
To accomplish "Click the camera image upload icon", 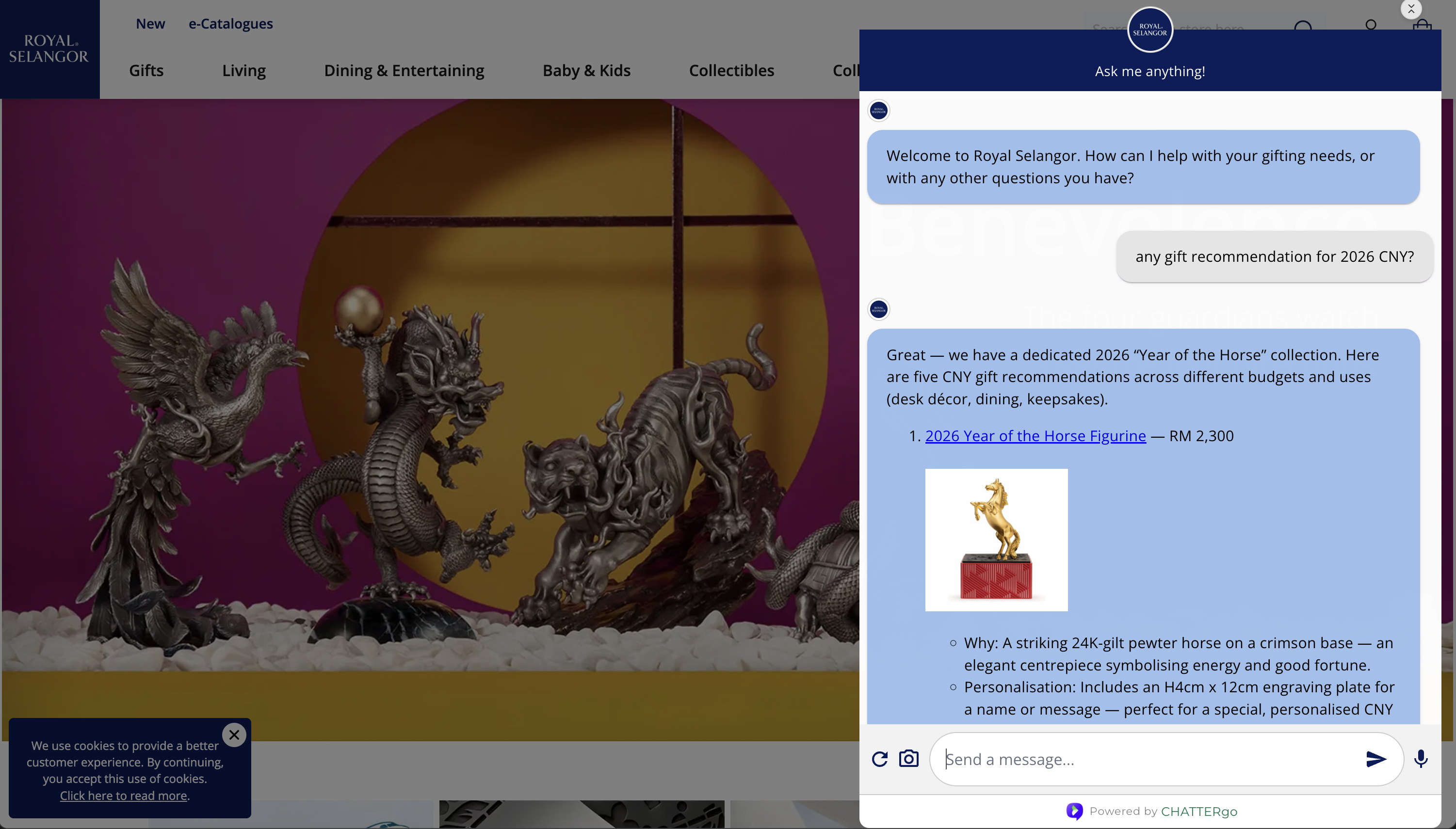I will click(x=908, y=759).
